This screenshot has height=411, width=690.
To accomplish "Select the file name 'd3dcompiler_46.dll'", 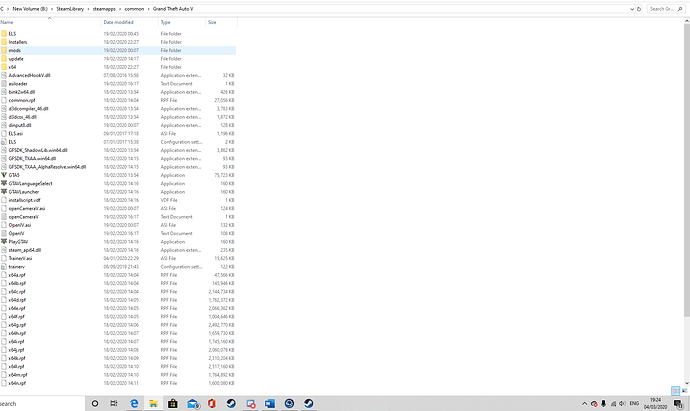I will click(x=29, y=109).
